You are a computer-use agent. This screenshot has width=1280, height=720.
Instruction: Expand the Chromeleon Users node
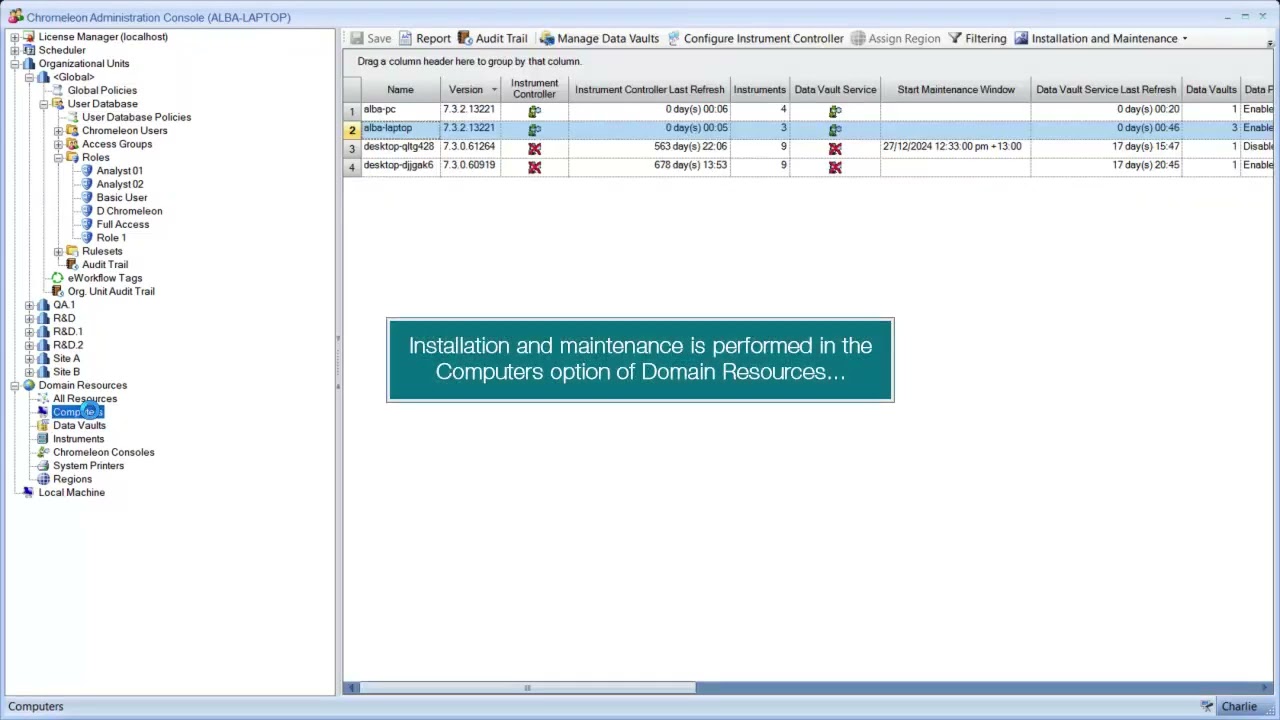[x=58, y=131]
